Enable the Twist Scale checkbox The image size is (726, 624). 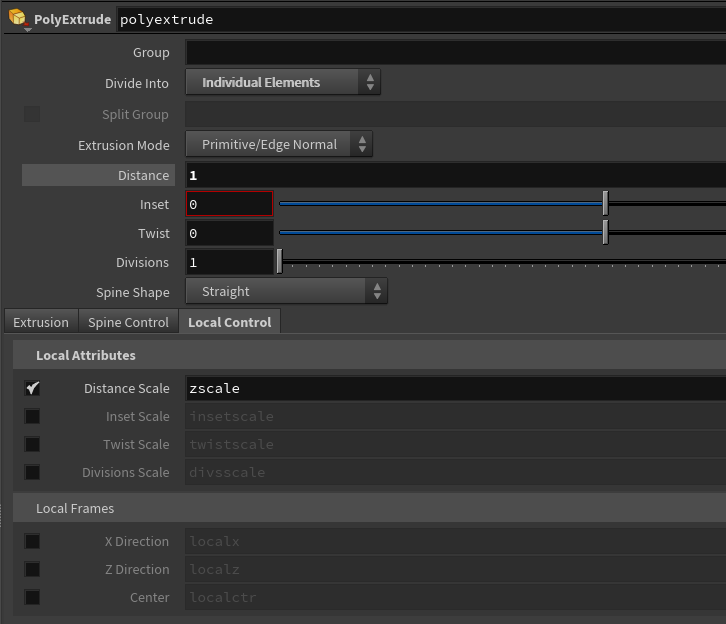32,444
